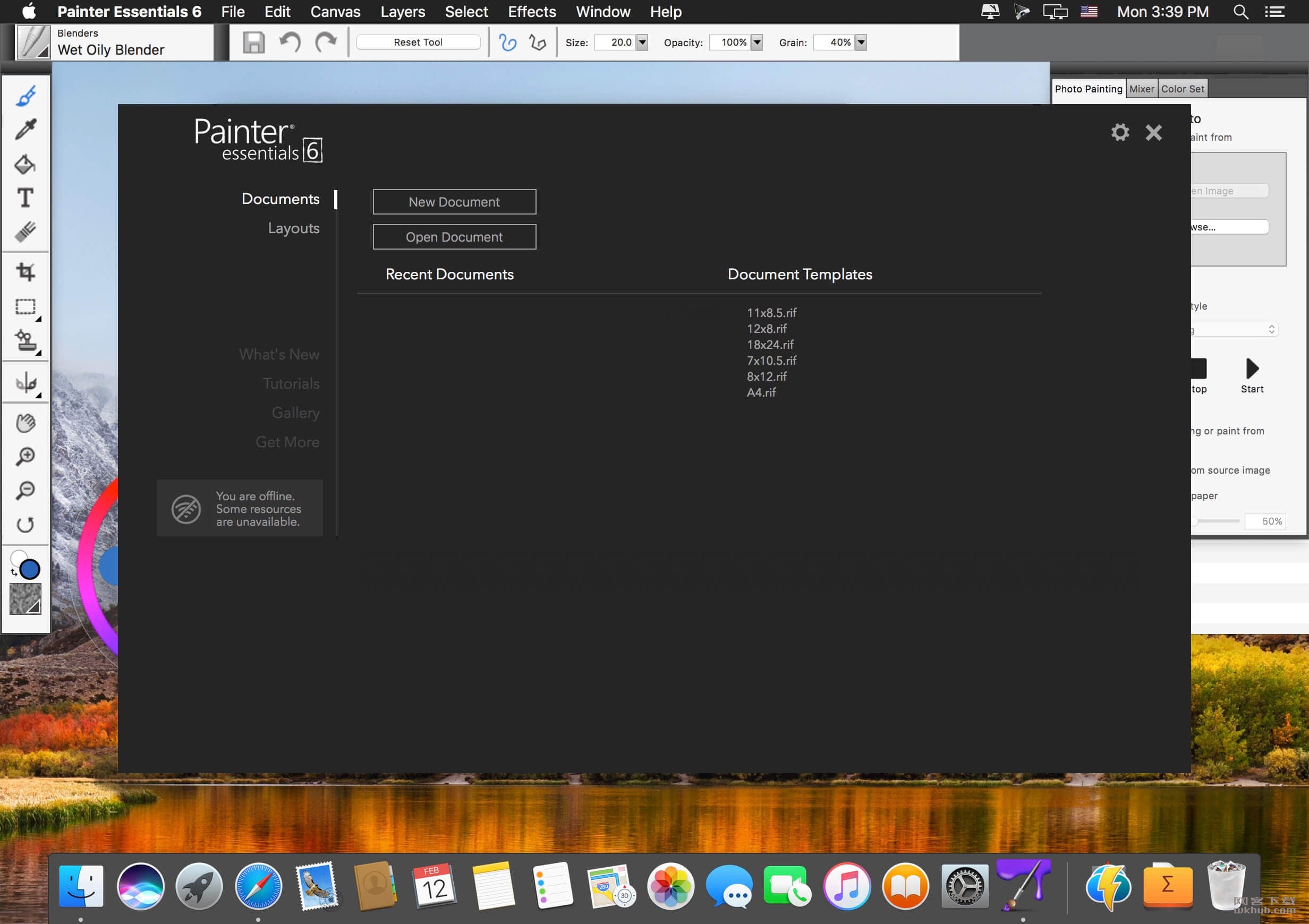The width and height of the screenshot is (1309, 924).
Task: Select the Paint Bucket tool
Action: [25, 164]
